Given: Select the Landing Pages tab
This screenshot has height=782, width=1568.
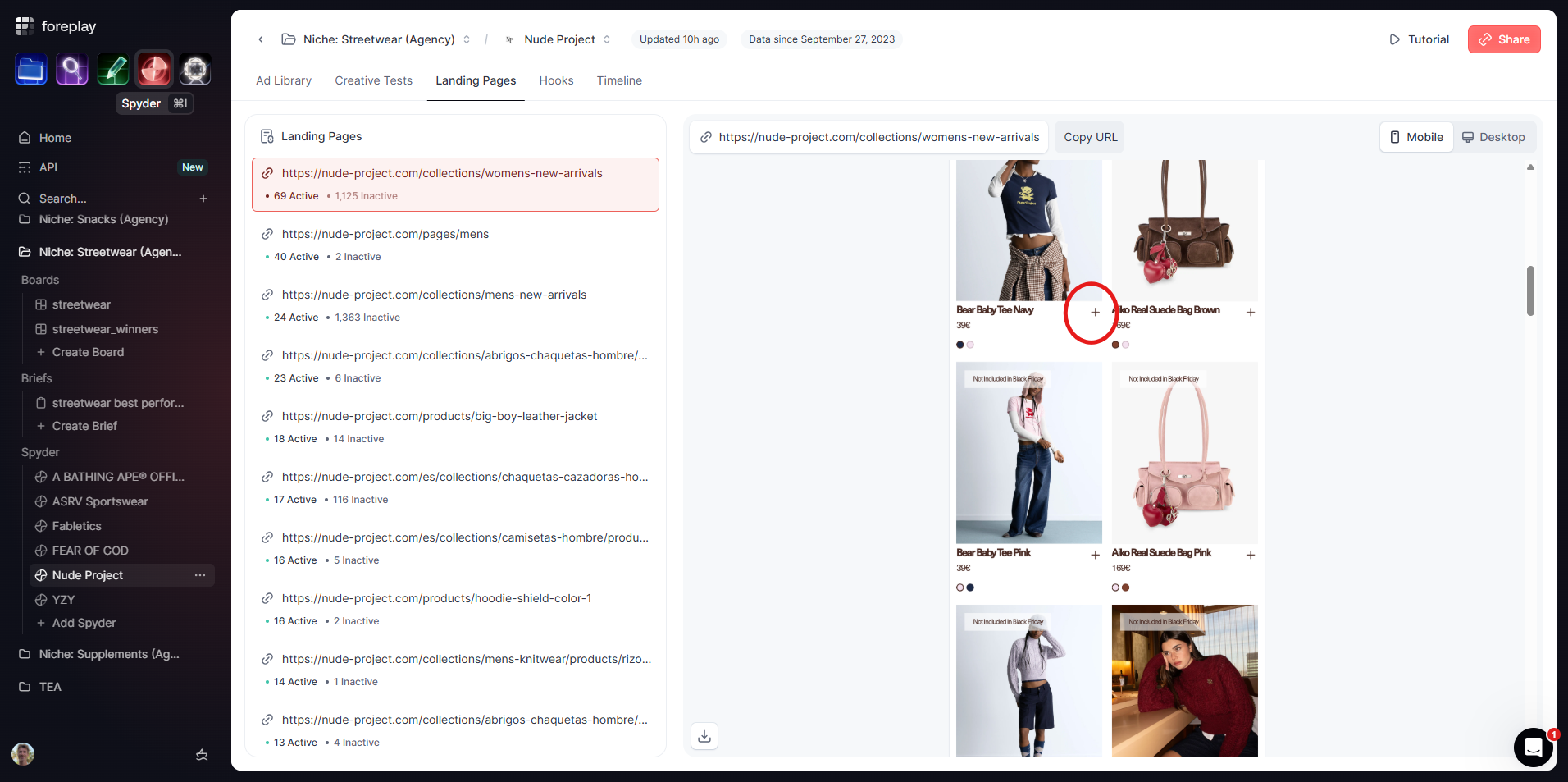Looking at the screenshot, I should 476,80.
